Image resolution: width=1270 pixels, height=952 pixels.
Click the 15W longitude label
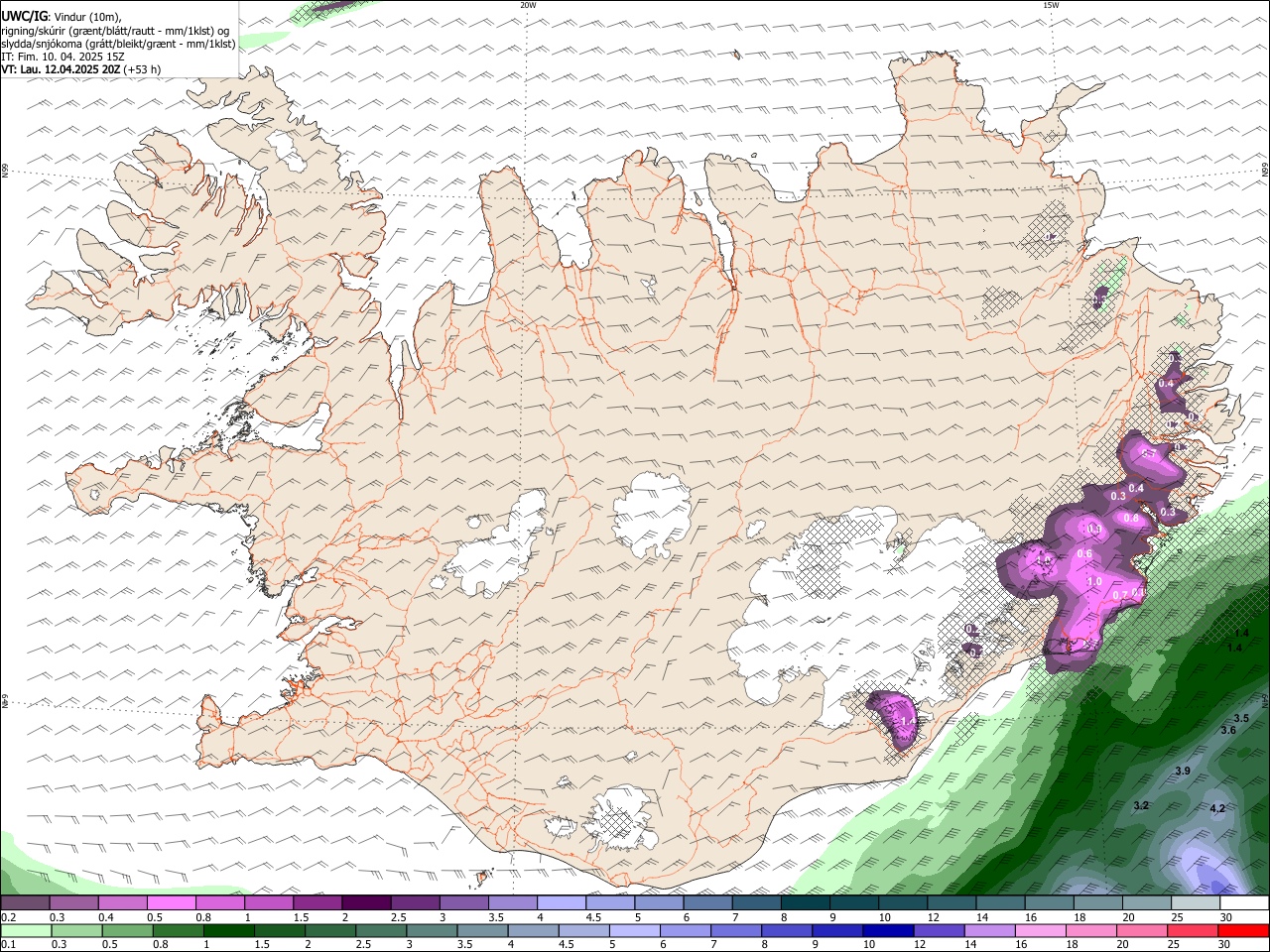coord(1051,5)
